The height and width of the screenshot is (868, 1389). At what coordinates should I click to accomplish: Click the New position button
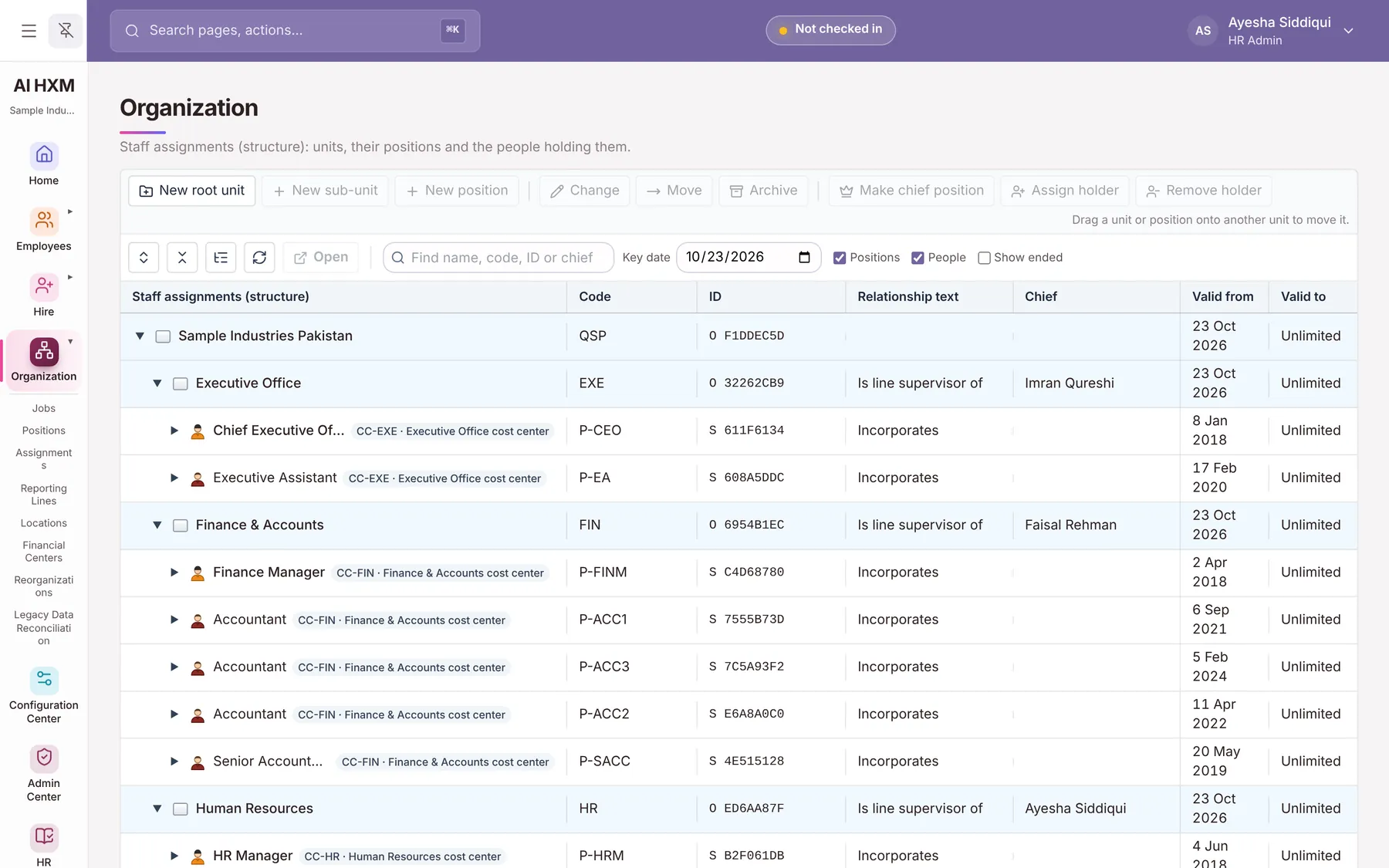click(x=457, y=191)
